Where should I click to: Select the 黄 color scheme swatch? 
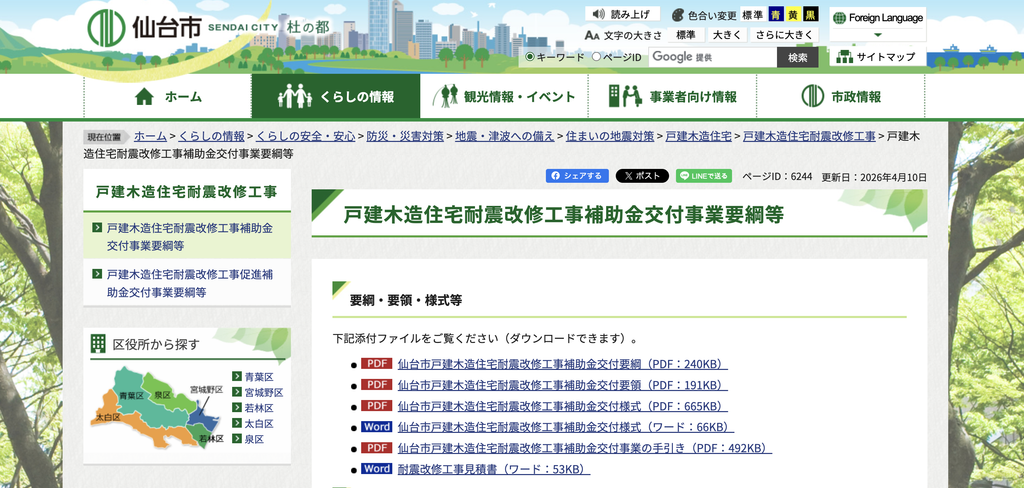coord(793,14)
